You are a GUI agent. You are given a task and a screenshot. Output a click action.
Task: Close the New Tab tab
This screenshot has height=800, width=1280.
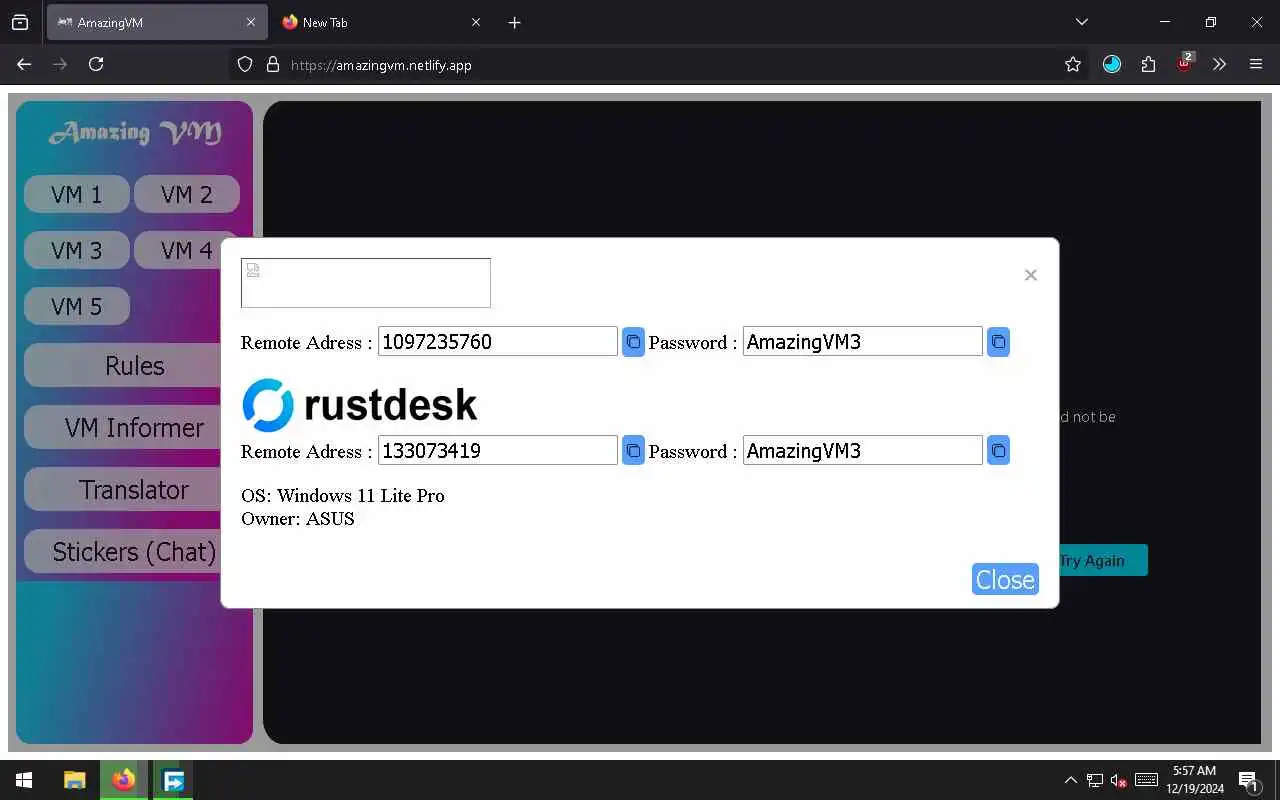coord(476,22)
